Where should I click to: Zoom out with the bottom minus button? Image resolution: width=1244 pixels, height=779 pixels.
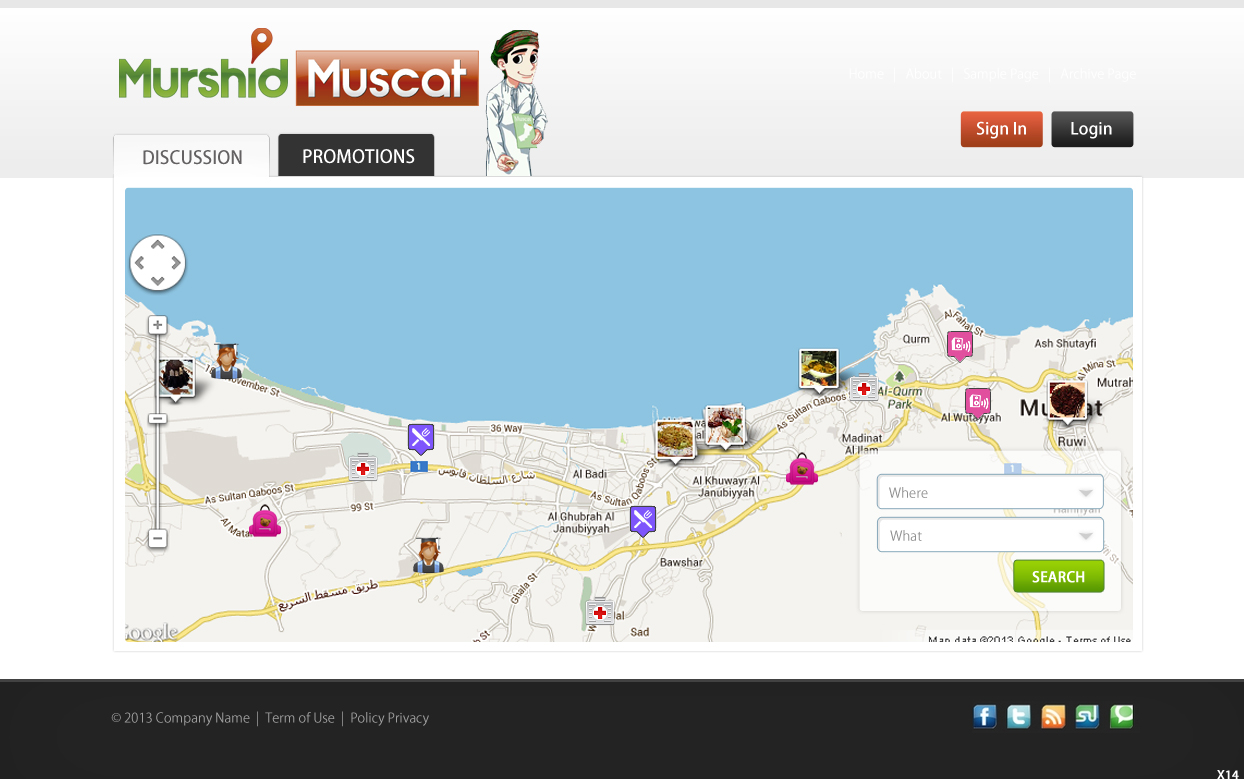tap(157, 539)
